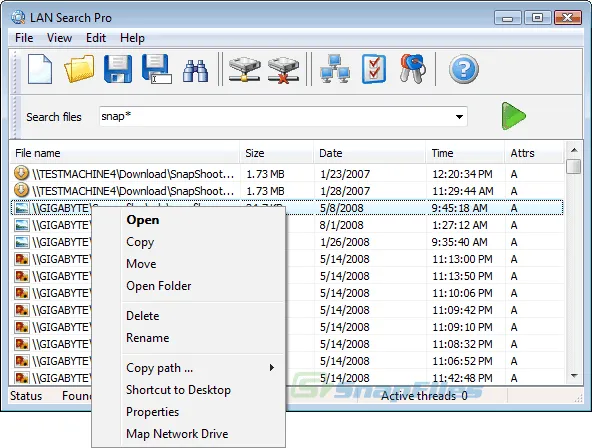Click the New search blank page icon

pyautogui.click(x=40, y=69)
